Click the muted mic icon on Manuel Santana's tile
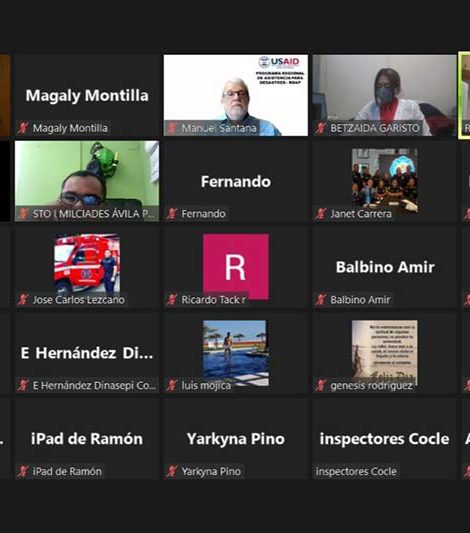The height and width of the screenshot is (533, 470). 172,128
